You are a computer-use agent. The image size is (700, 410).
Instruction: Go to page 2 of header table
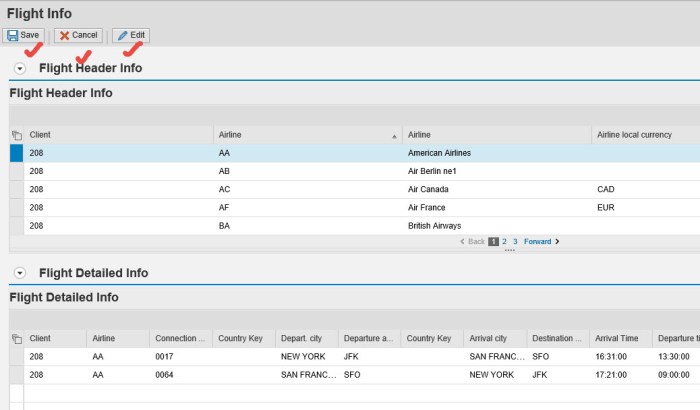coord(504,241)
